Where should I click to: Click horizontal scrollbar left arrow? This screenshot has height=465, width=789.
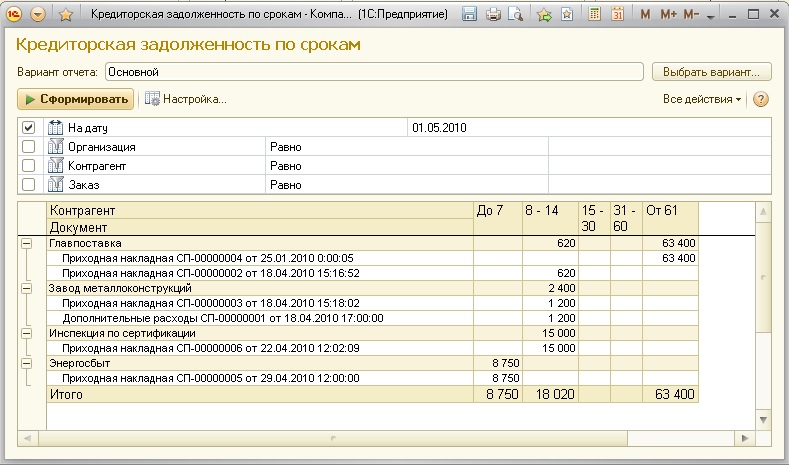(28, 438)
